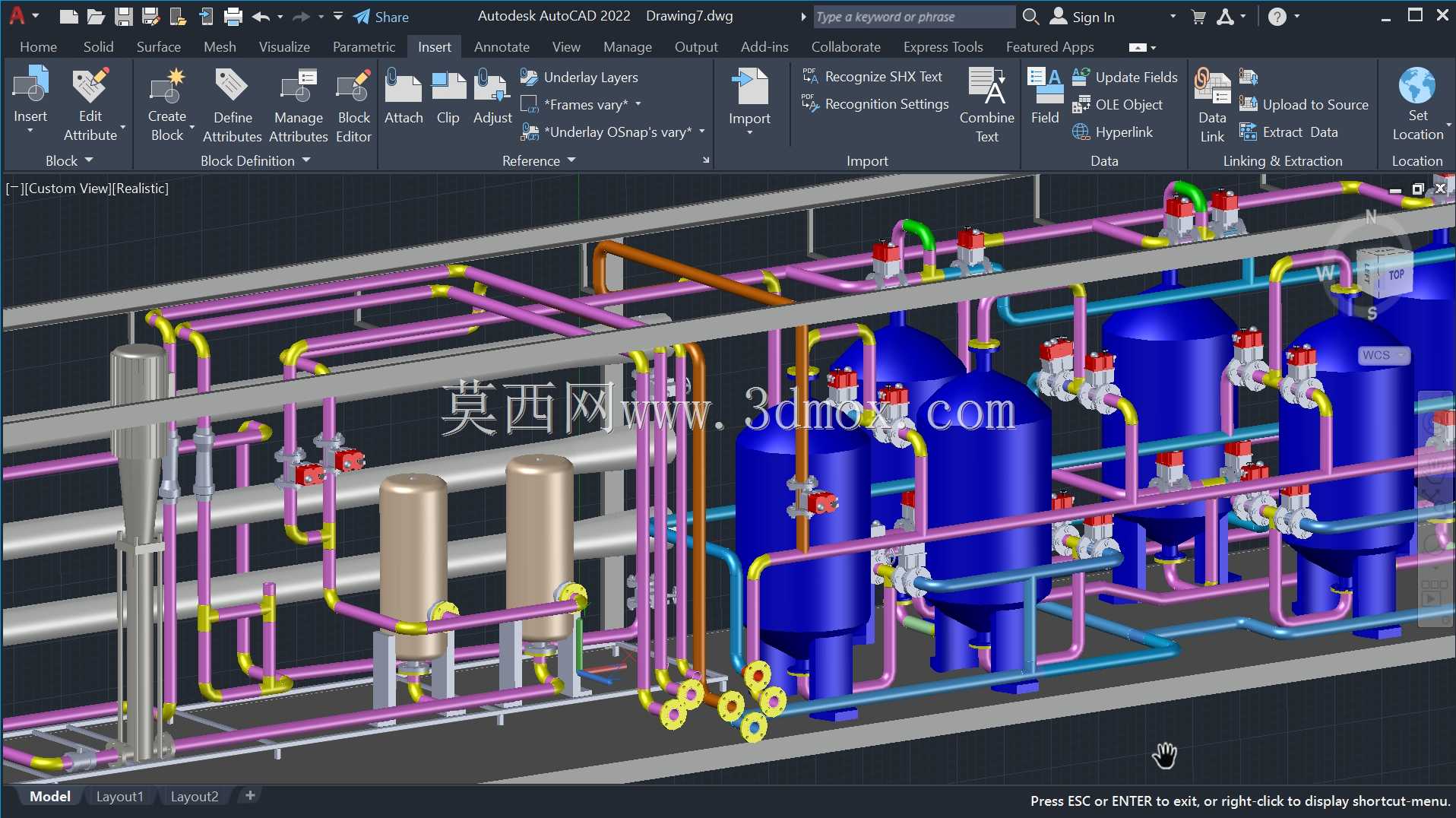The height and width of the screenshot is (818, 1456).
Task: Click the Set Location globe icon
Action: coord(1417,84)
